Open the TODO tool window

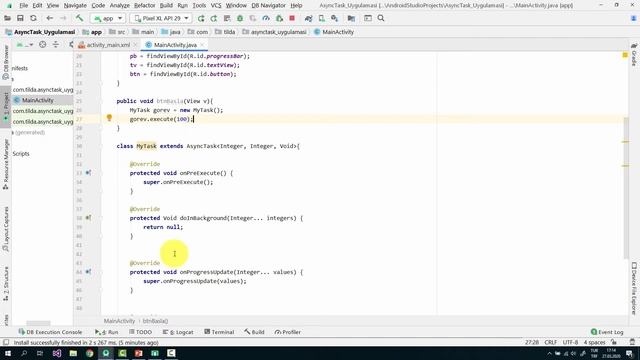coord(140,332)
